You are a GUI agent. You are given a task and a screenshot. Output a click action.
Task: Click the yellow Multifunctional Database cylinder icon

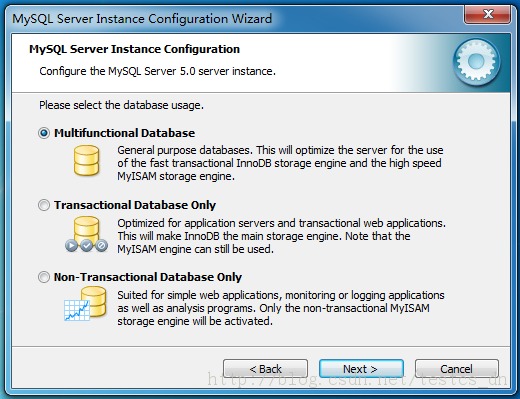86,161
